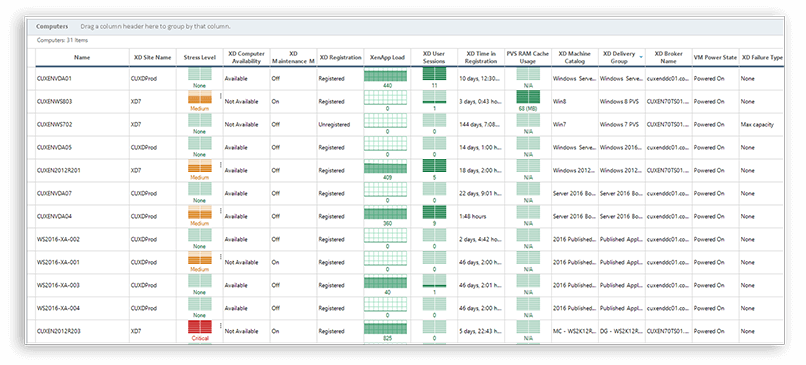Image resolution: width=806 pixels, height=365 pixels.
Task: Click the VM Power State column header
Action: click(x=715, y=58)
